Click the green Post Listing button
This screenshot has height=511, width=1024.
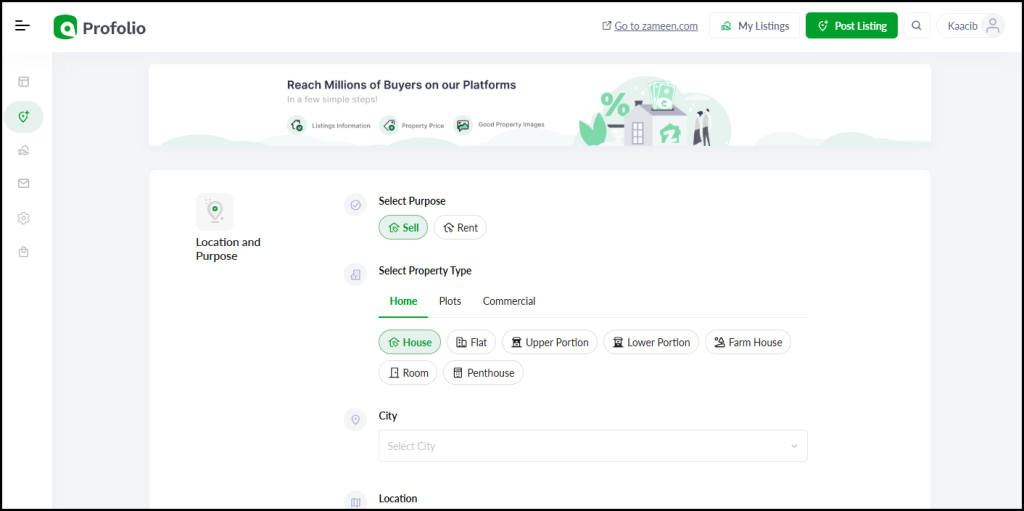pyautogui.click(x=852, y=25)
